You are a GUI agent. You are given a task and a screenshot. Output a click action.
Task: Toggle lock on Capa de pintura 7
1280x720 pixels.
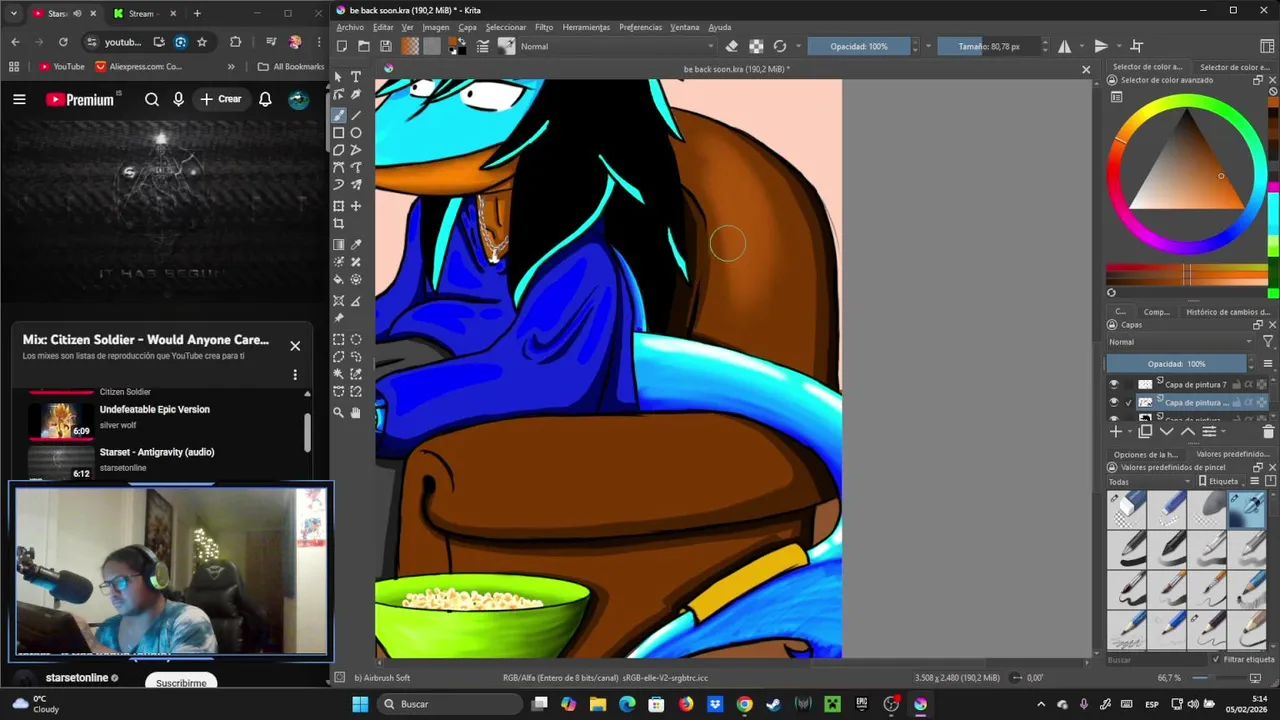pyautogui.click(x=1237, y=384)
